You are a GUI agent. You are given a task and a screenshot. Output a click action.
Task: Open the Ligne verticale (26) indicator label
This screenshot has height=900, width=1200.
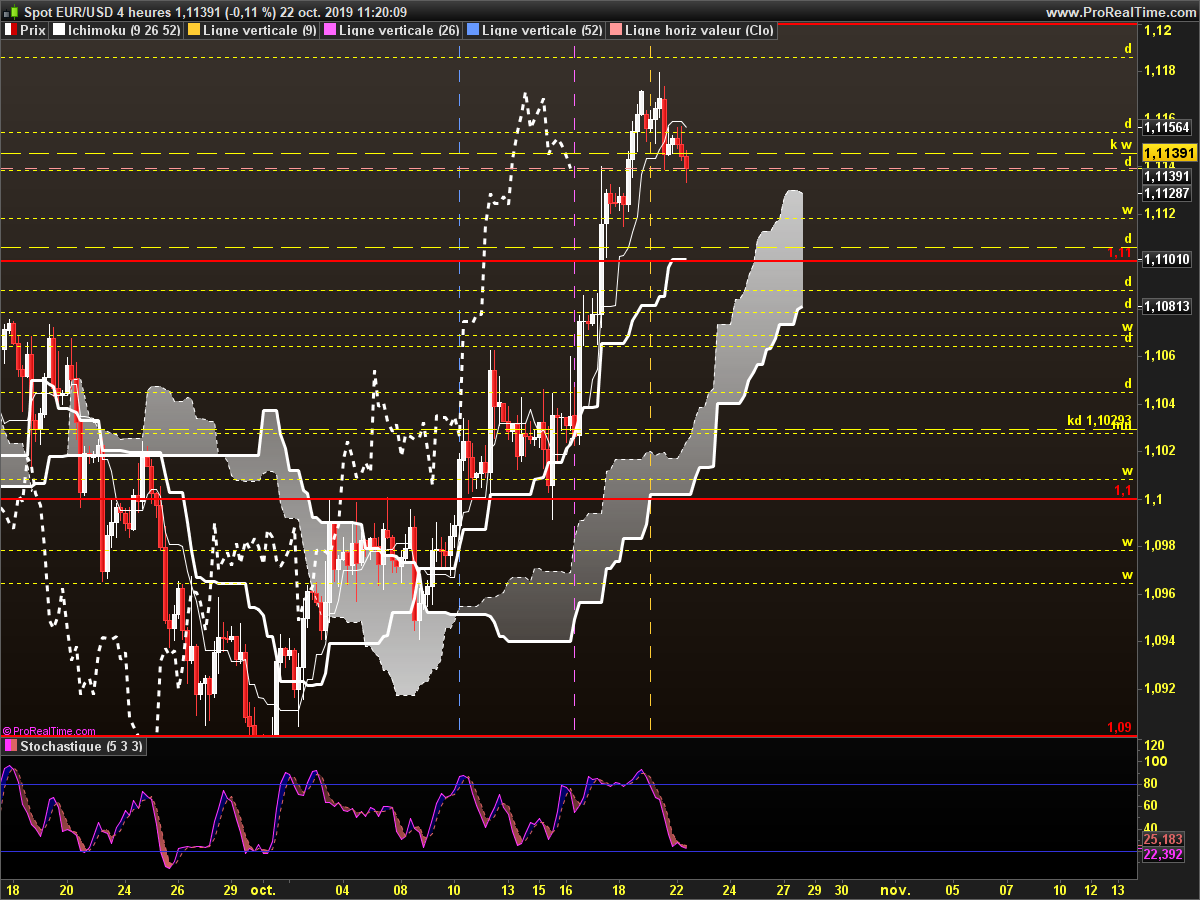pyautogui.click(x=399, y=31)
